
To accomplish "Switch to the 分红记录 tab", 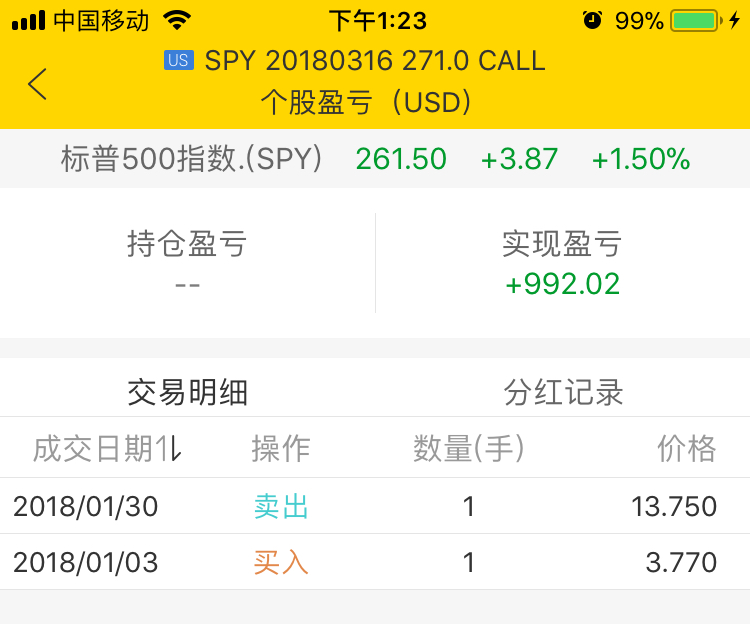I will point(563,393).
